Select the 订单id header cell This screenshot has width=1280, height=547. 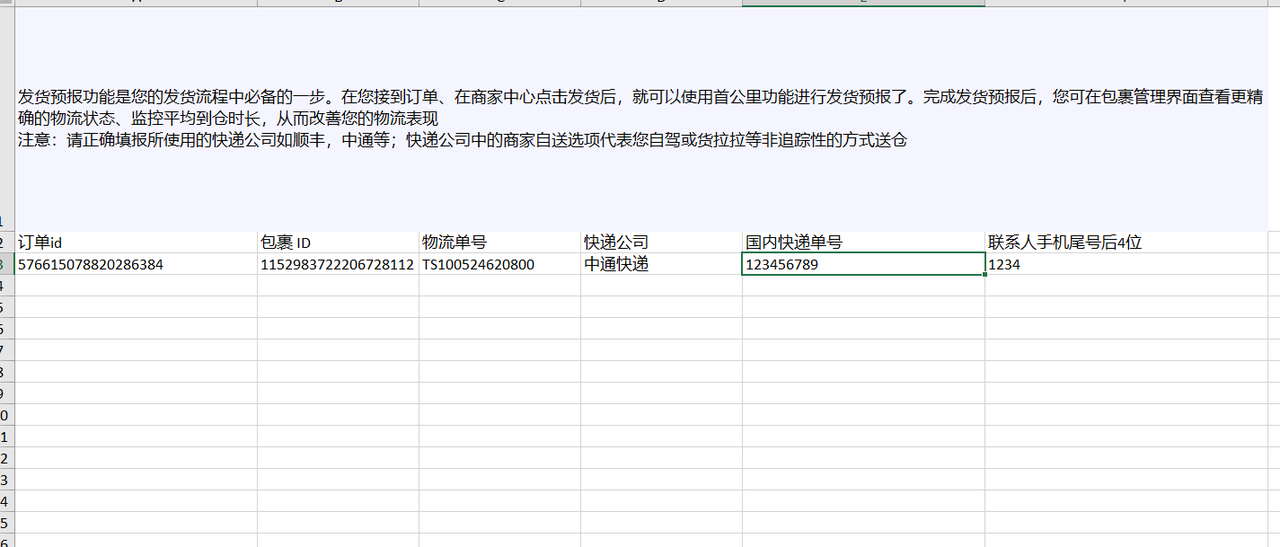click(136, 242)
